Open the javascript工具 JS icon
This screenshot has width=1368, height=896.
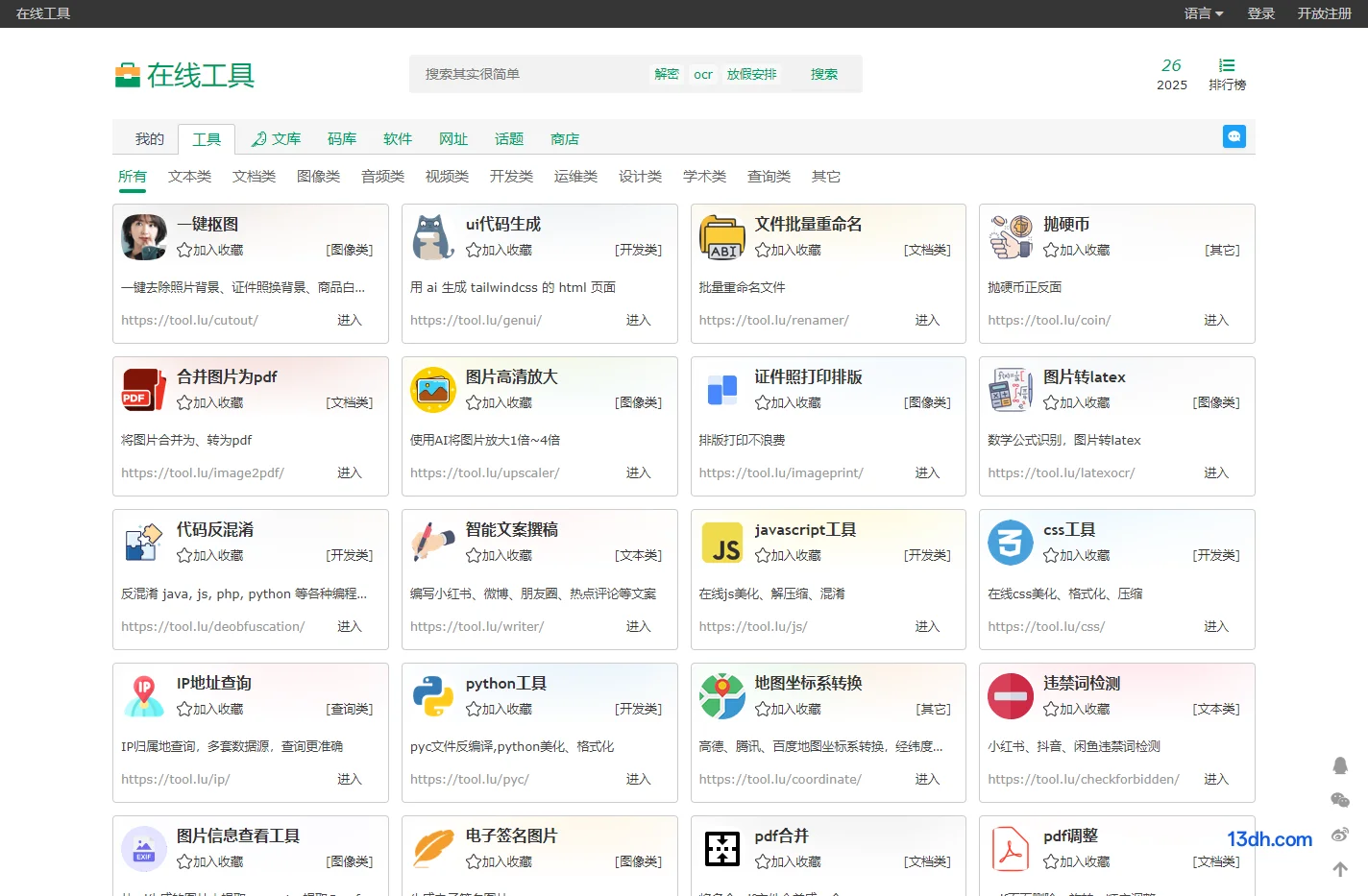coord(722,543)
